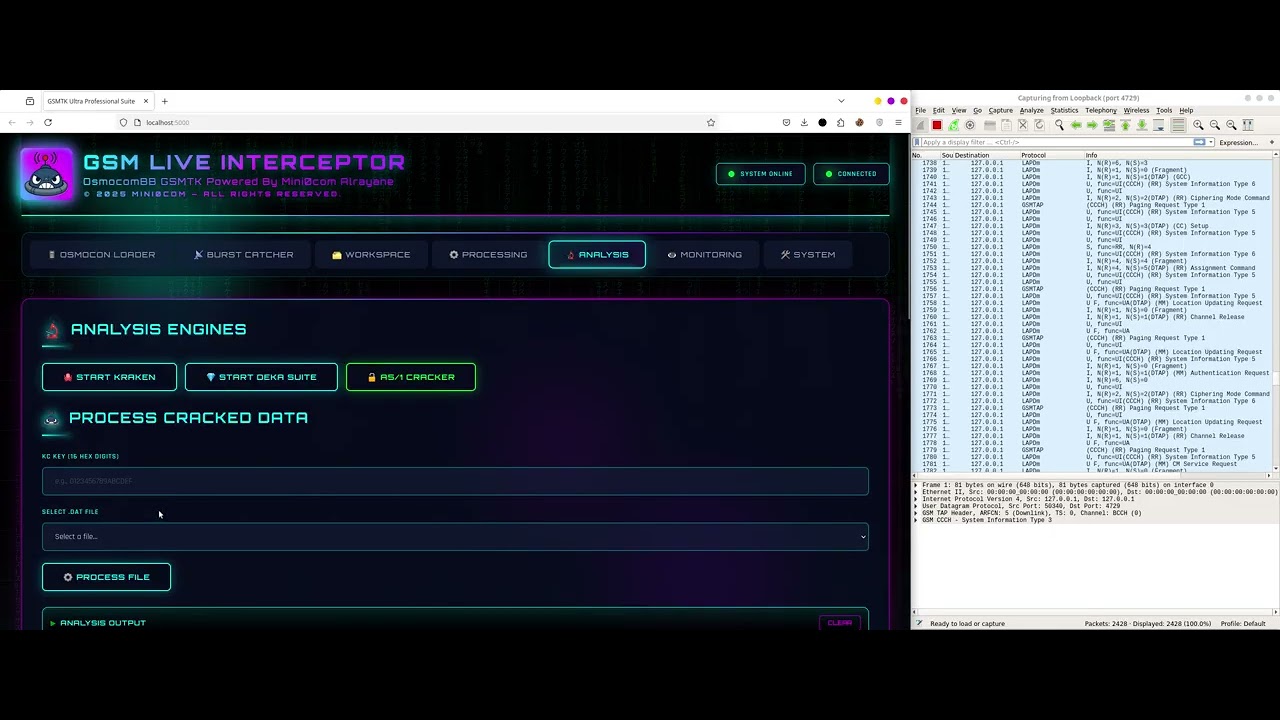This screenshot has width=1280, height=720.
Task: Close the capture file via toolbar icon
Action: pos(1022,125)
